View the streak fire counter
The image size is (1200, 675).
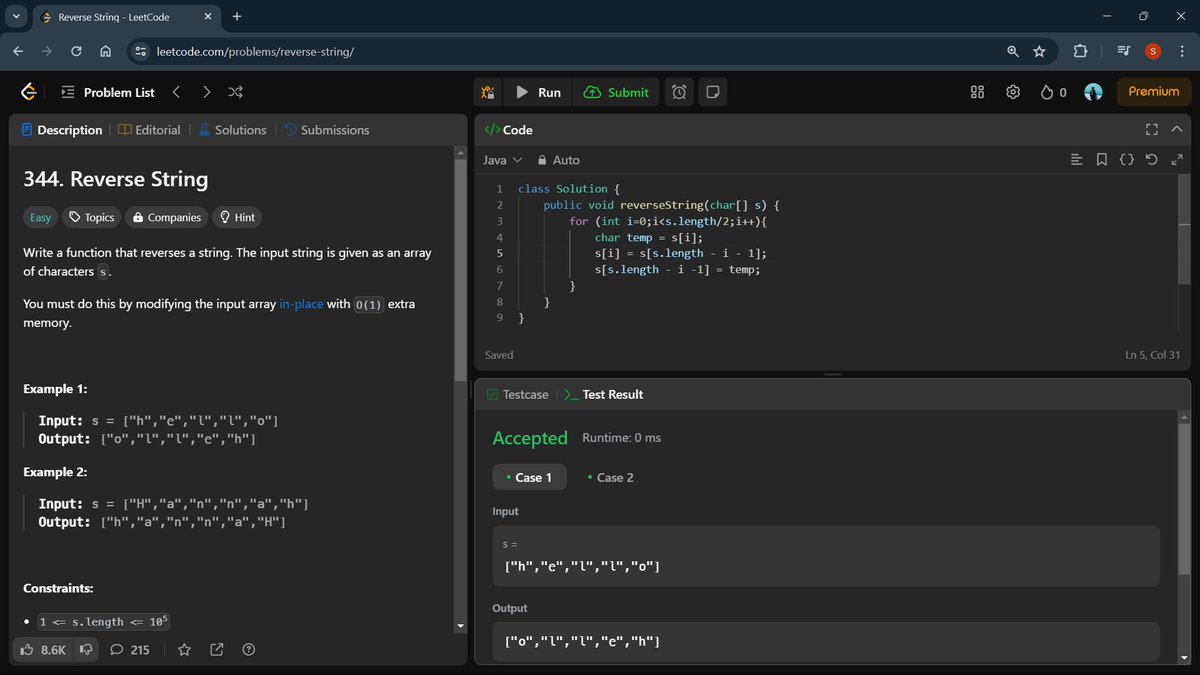[x=1053, y=92]
